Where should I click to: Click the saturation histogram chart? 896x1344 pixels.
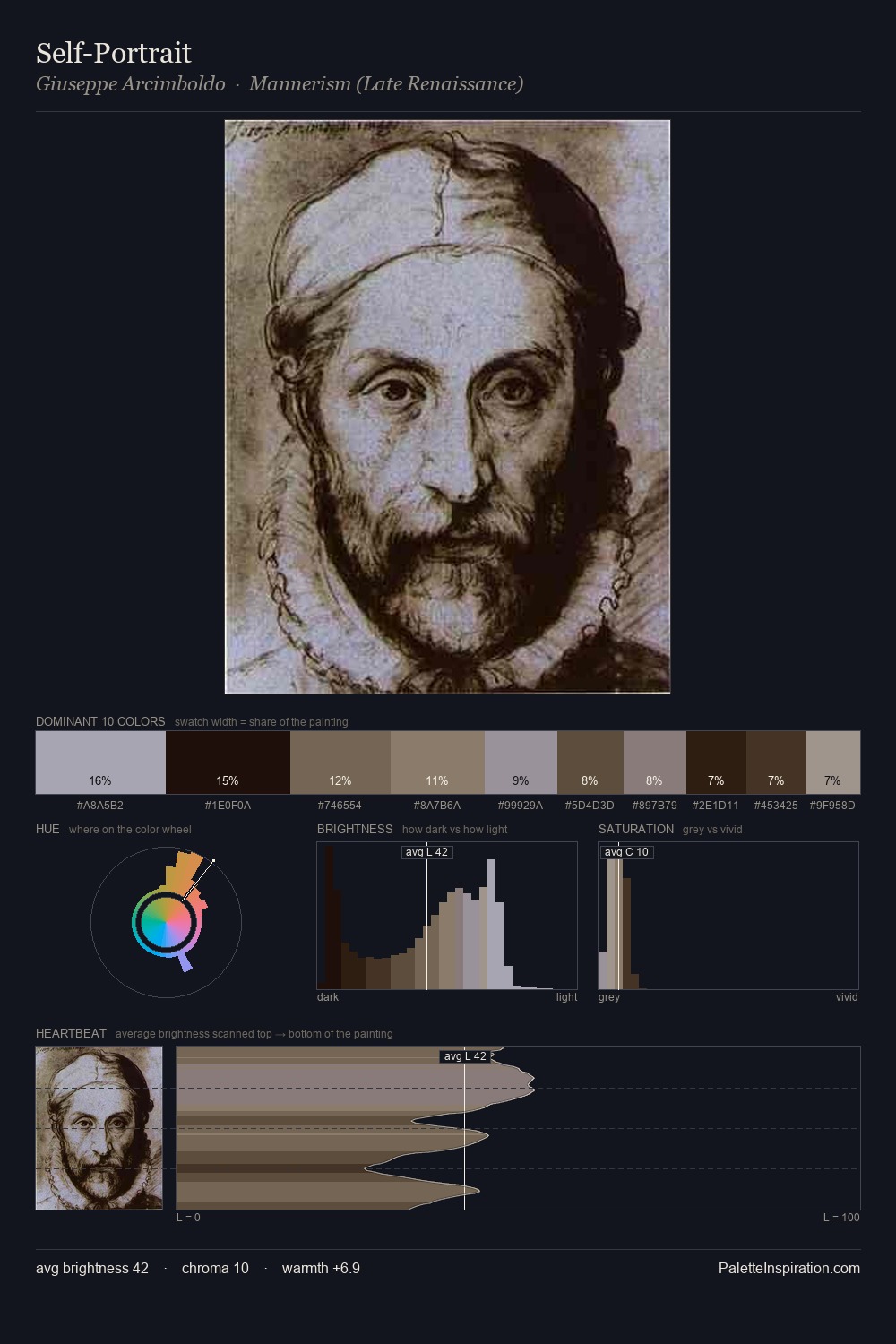click(728, 916)
